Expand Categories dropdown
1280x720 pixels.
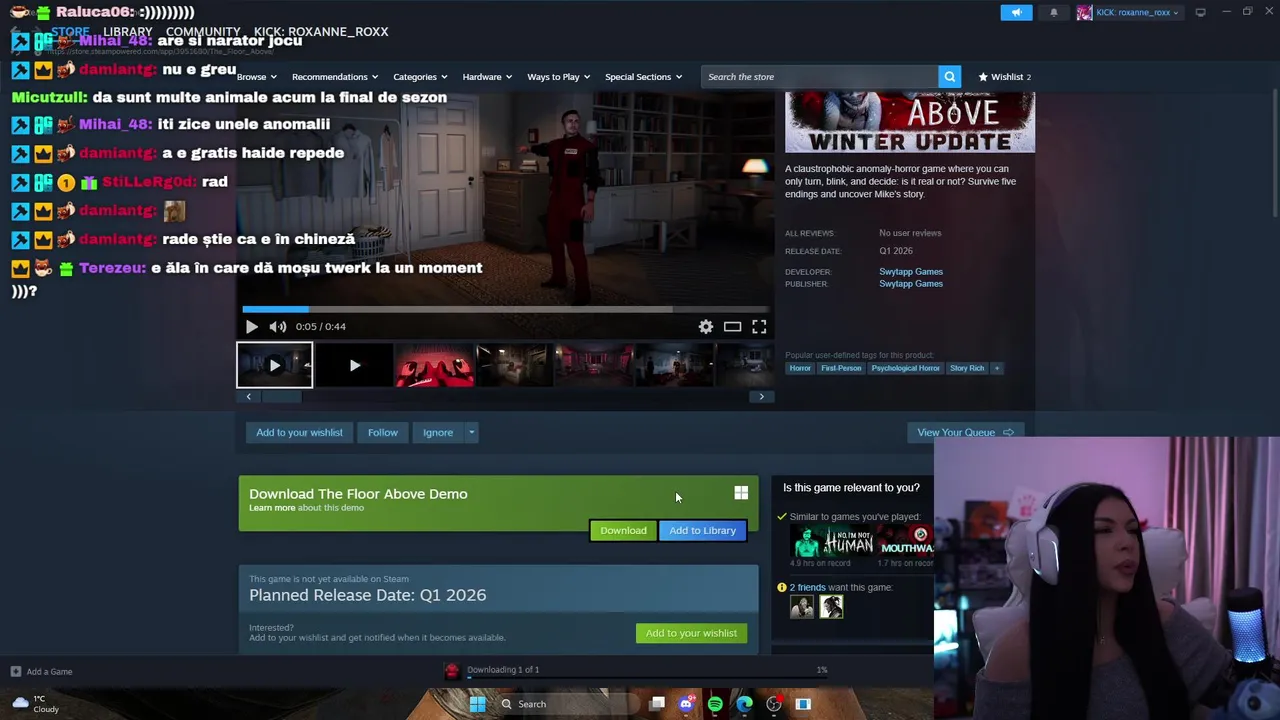[x=419, y=76]
